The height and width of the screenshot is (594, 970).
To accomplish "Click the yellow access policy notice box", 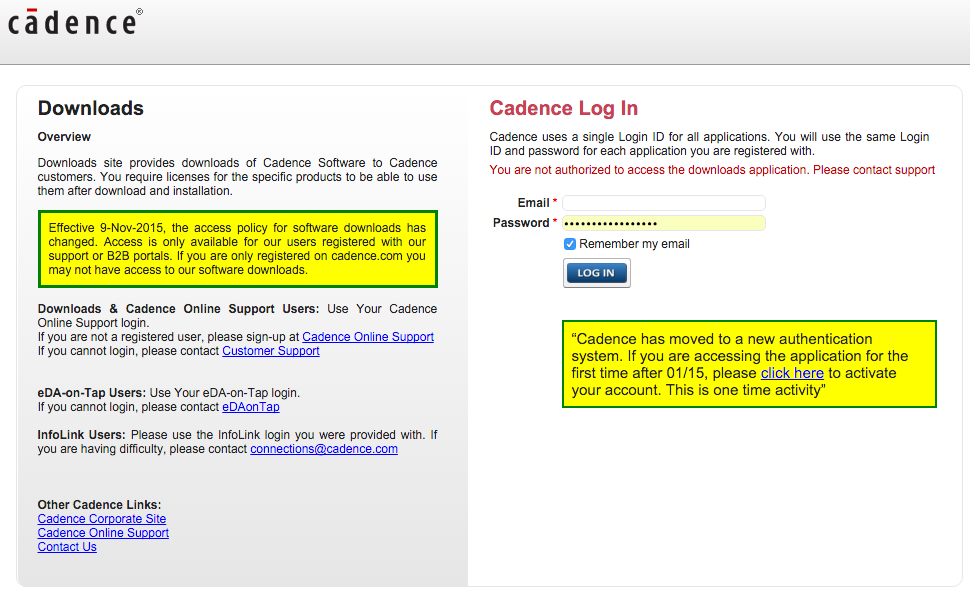I will tap(238, 249).
